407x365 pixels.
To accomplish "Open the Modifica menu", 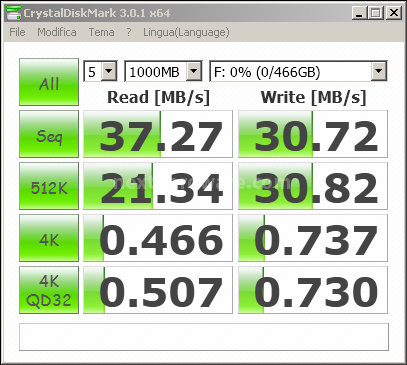I will [x=57, y=32].
